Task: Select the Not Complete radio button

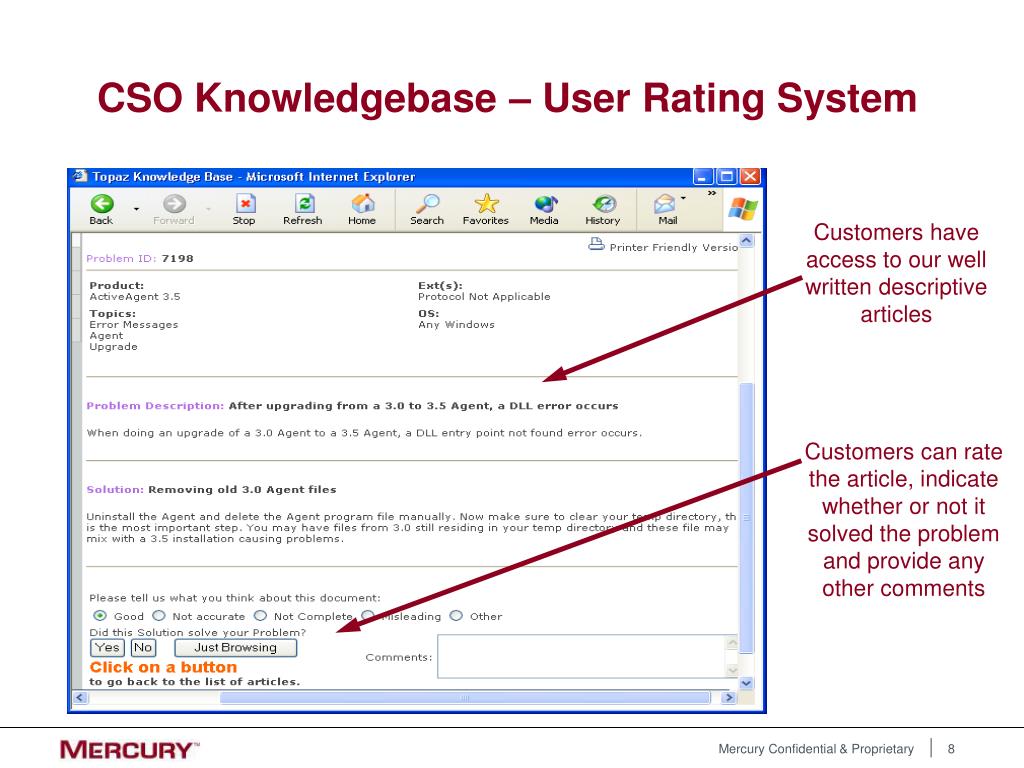Action: pyautogui.click(x=261, y=616)
